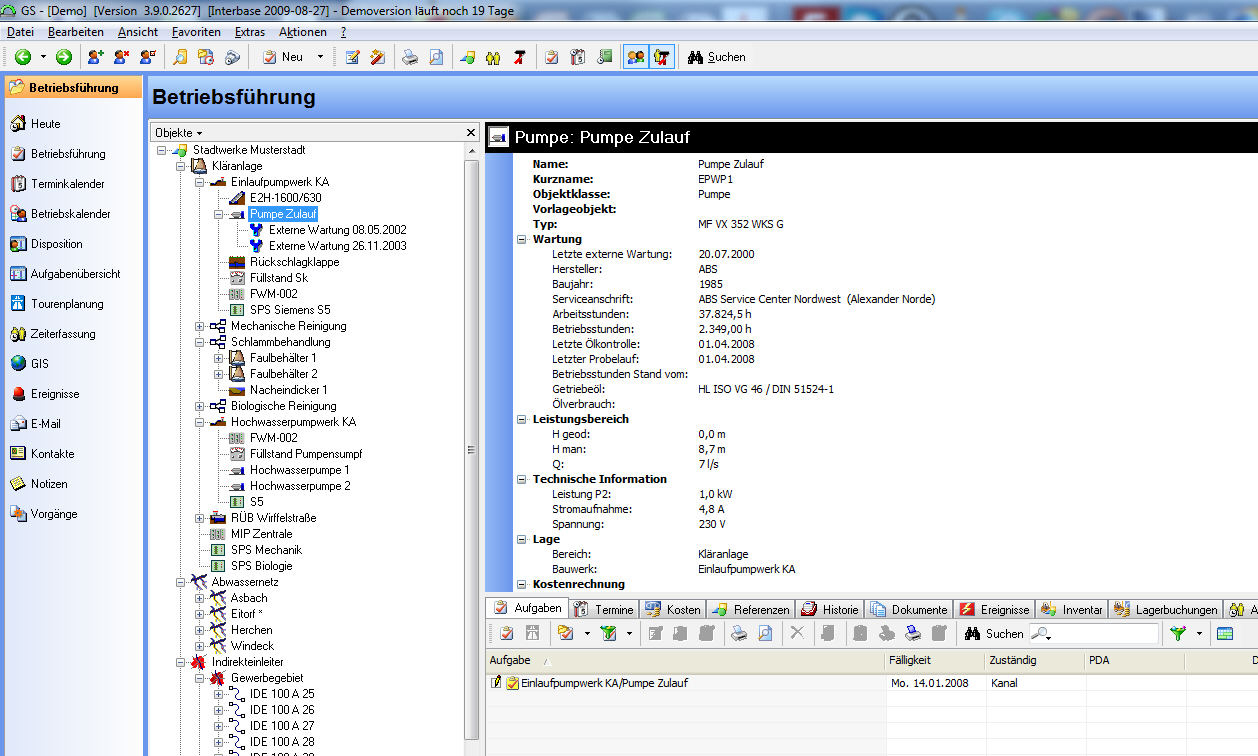
Task: Click the print preview icon in the Aufgaben toolbar
Action: pos(765,633)
